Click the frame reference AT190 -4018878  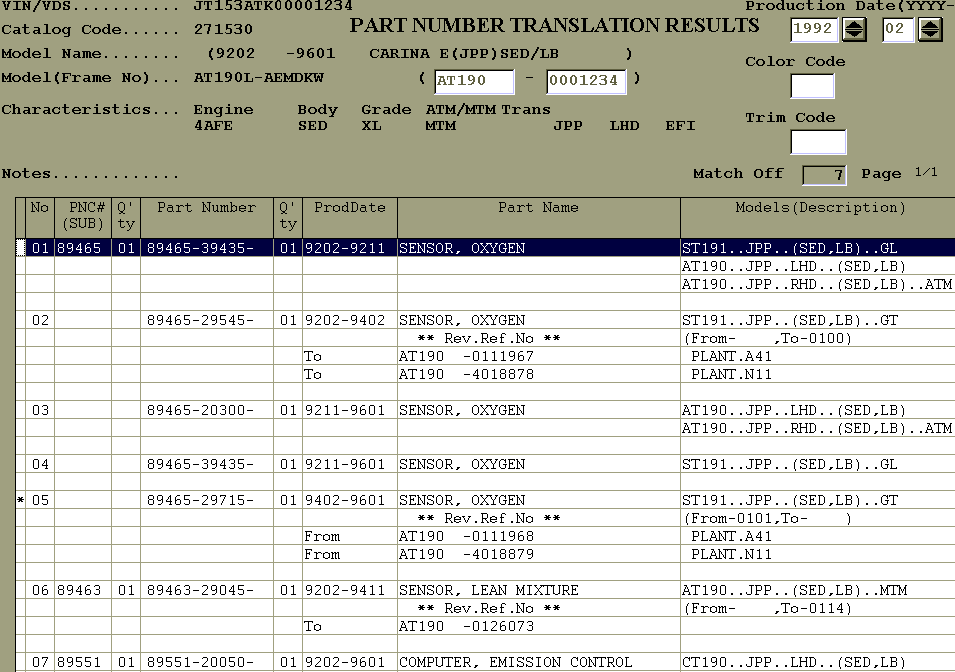[467, 374]
